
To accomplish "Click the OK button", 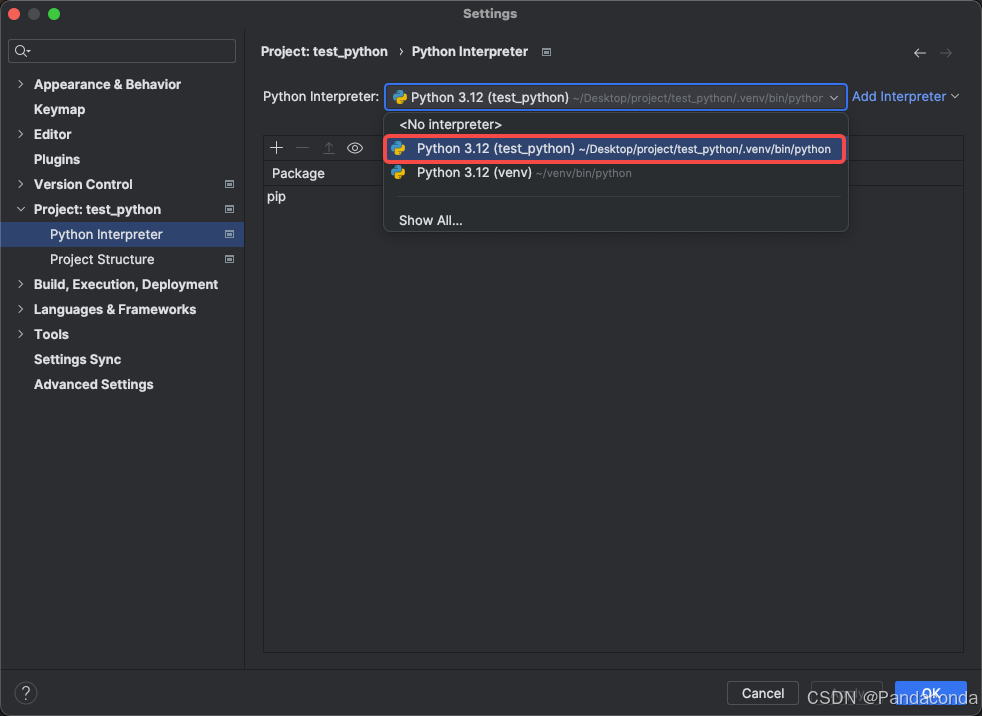I will click(x=931, y=693).
